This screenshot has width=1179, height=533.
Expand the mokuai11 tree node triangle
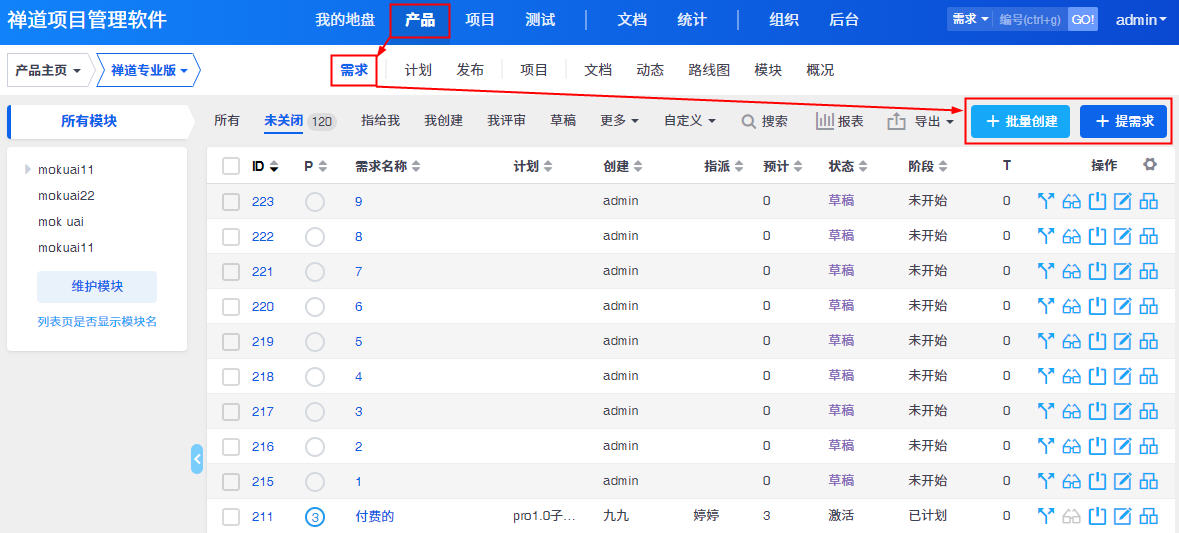click(x=28, y=170)
